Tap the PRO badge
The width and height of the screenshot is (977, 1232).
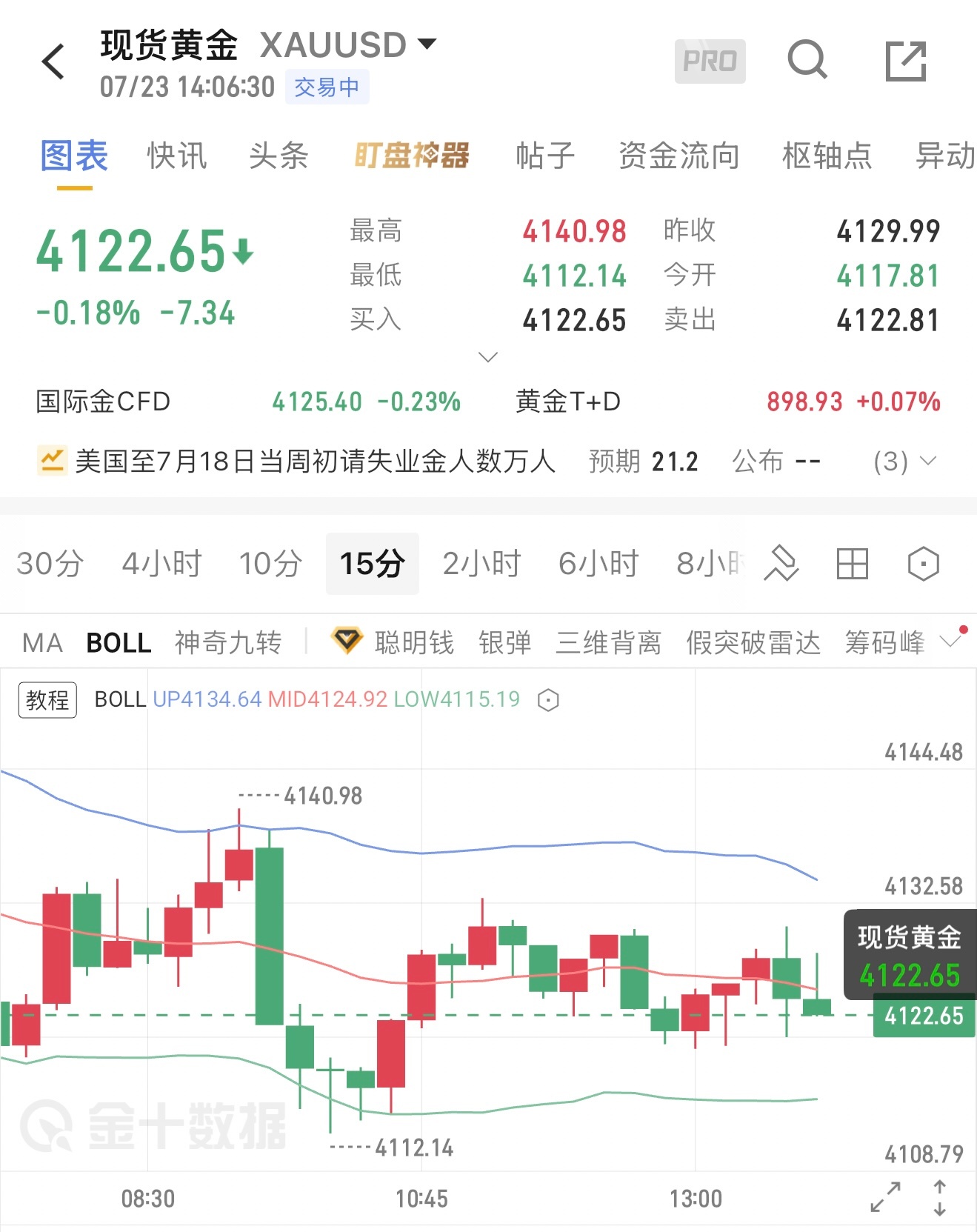[x=710, y=61]
